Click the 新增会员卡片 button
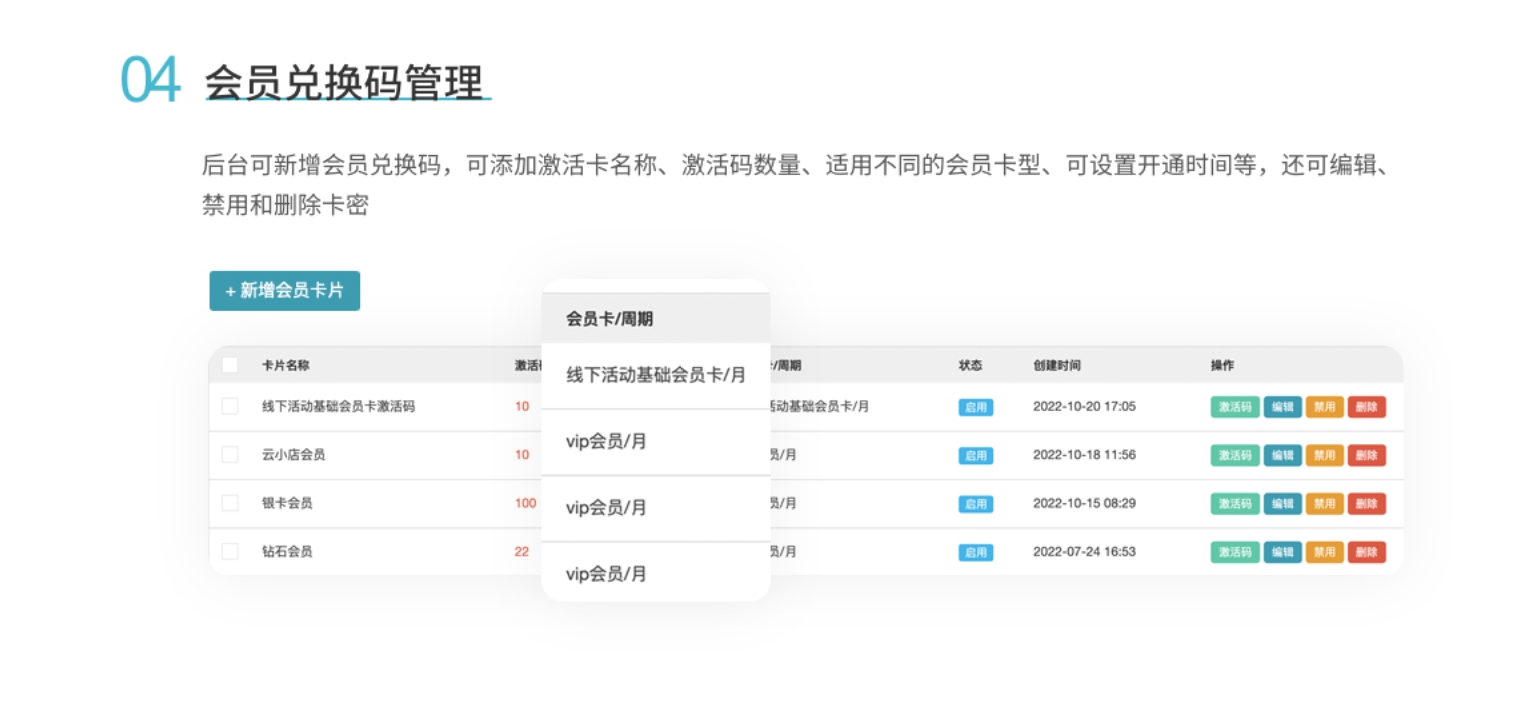Screen dimensions: 1513x717 pyautogui.click(x=284, y=291)
